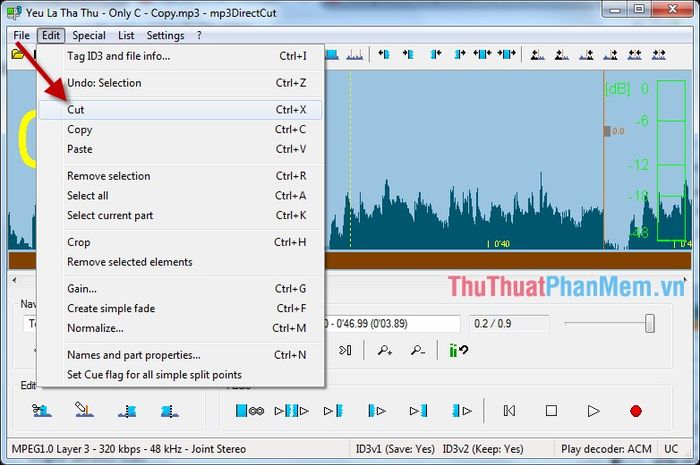Screen dimensions: 700x465
Task: Click the scissors cut icon in Edit panel
Action: click(42, 410)
